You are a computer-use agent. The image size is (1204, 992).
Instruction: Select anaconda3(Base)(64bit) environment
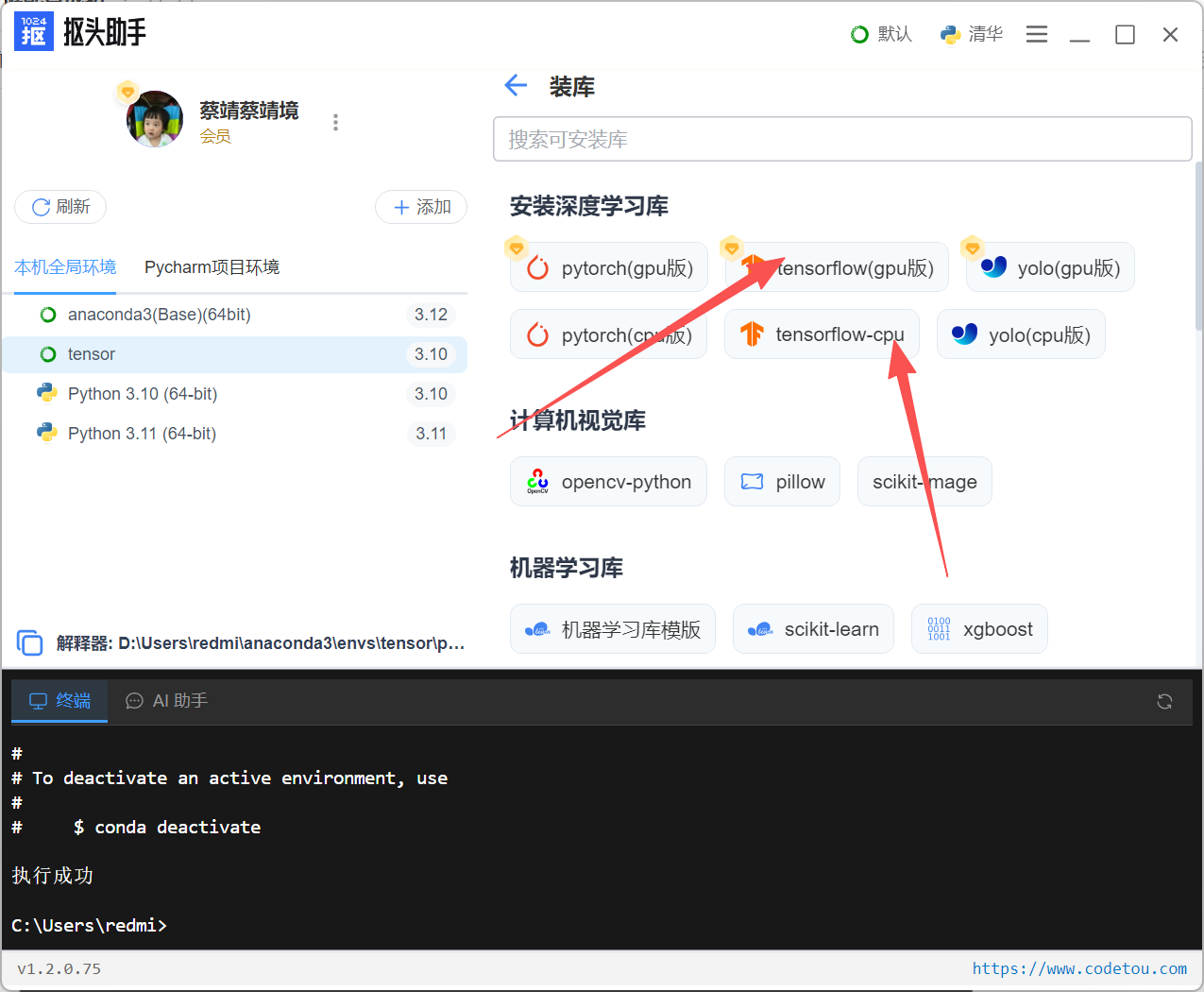click(235, 315)
